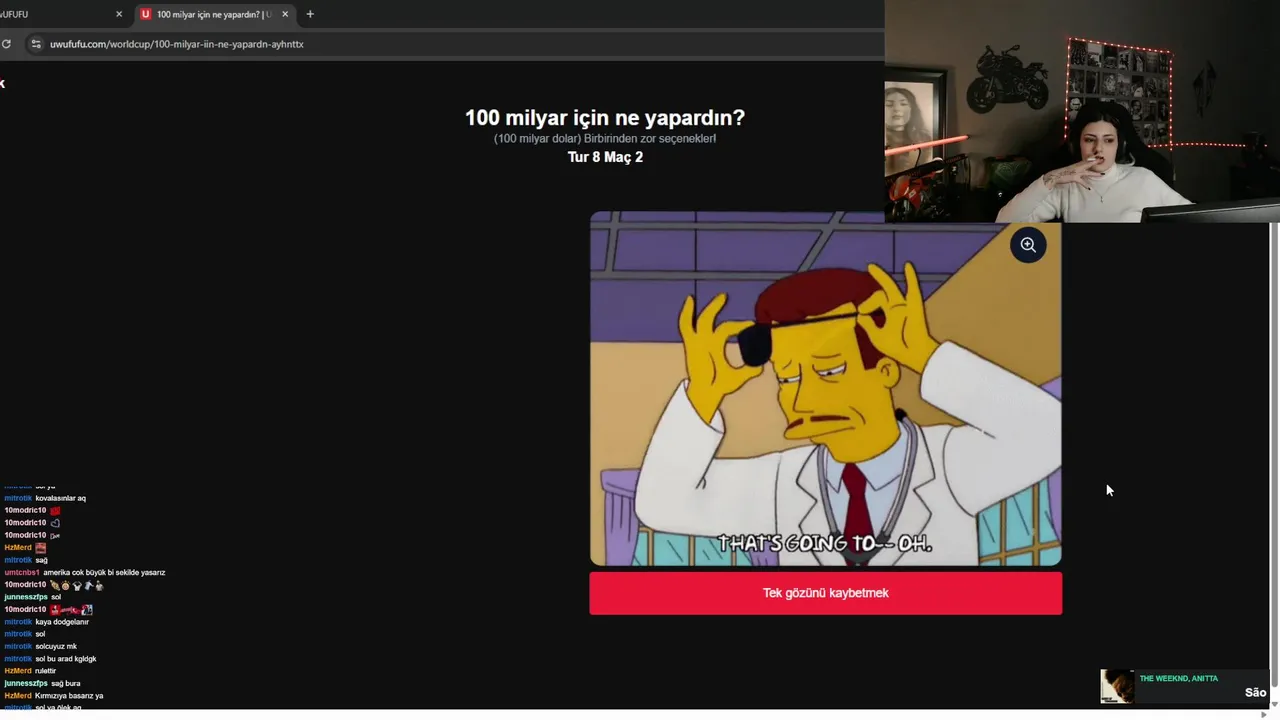Click chat message 'amerika cok büyük bi sekilde yasarız'

click(x=104, y=572)
